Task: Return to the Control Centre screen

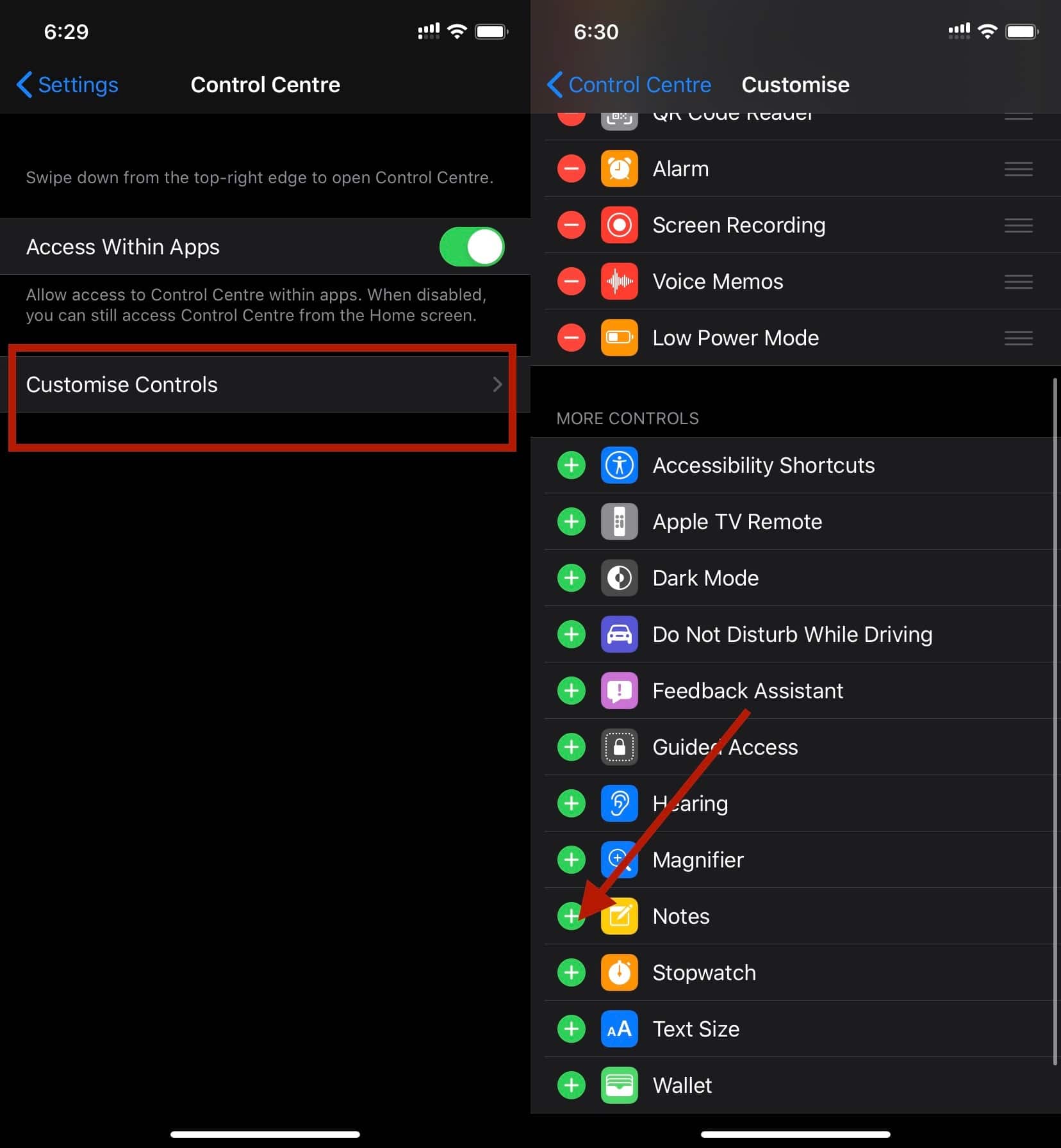Action: 629,85
